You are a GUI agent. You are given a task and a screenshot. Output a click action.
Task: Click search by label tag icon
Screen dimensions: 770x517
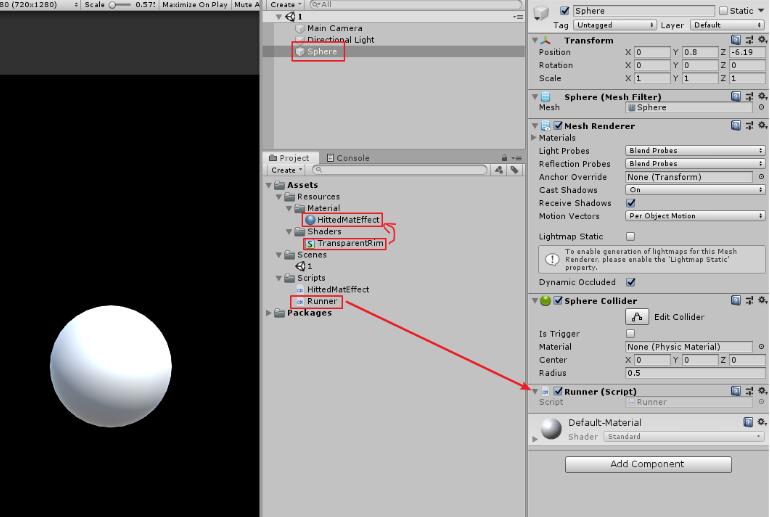pyautogui.click(x=514, y=170)
